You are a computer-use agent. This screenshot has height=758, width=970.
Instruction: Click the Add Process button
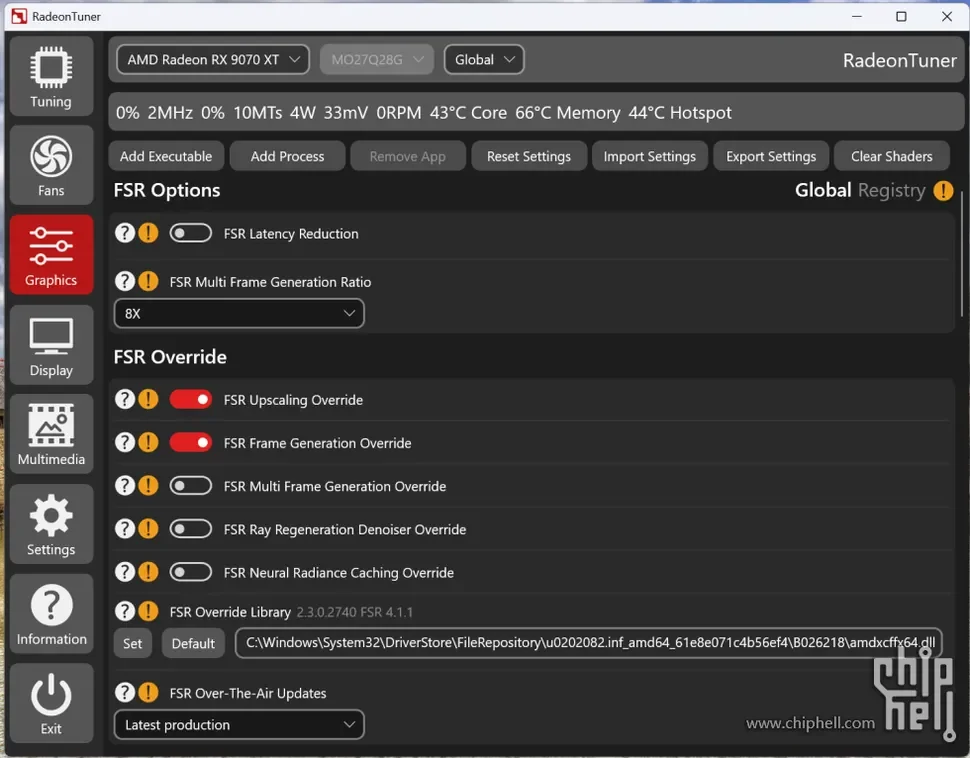[x=287, y=157]
